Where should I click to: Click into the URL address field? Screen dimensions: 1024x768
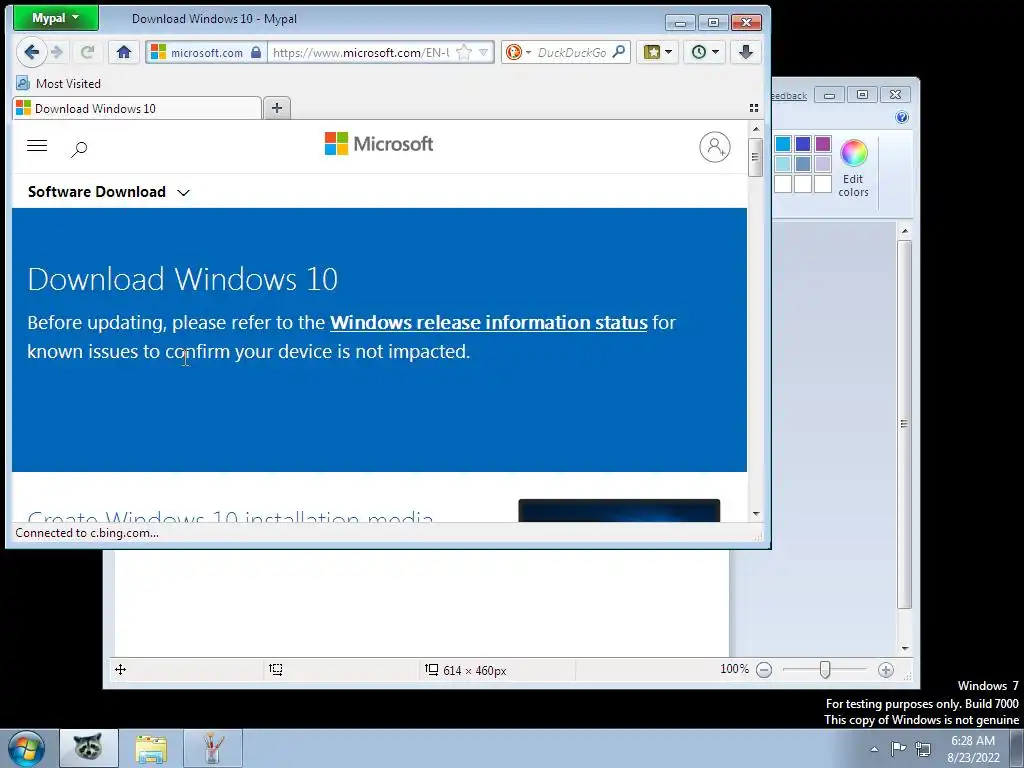pos(360,52)
